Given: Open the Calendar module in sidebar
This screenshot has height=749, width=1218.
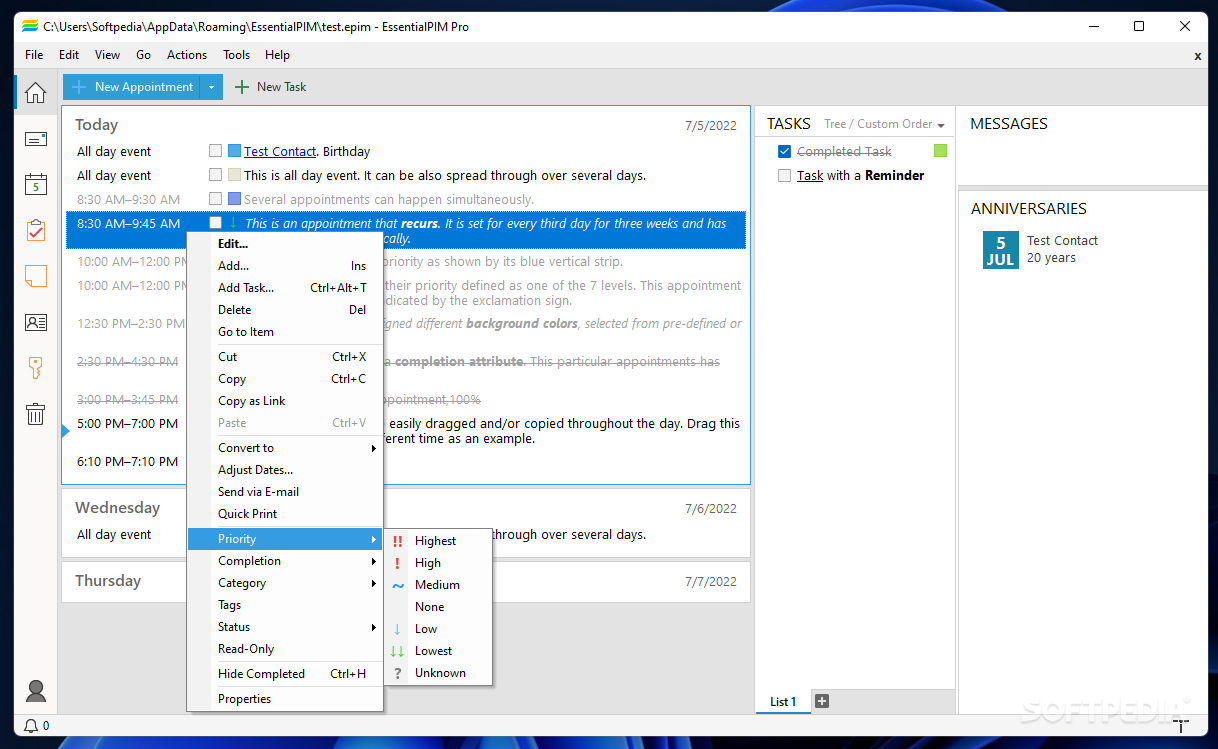Looking at the screenshot, I should [36, 184].
